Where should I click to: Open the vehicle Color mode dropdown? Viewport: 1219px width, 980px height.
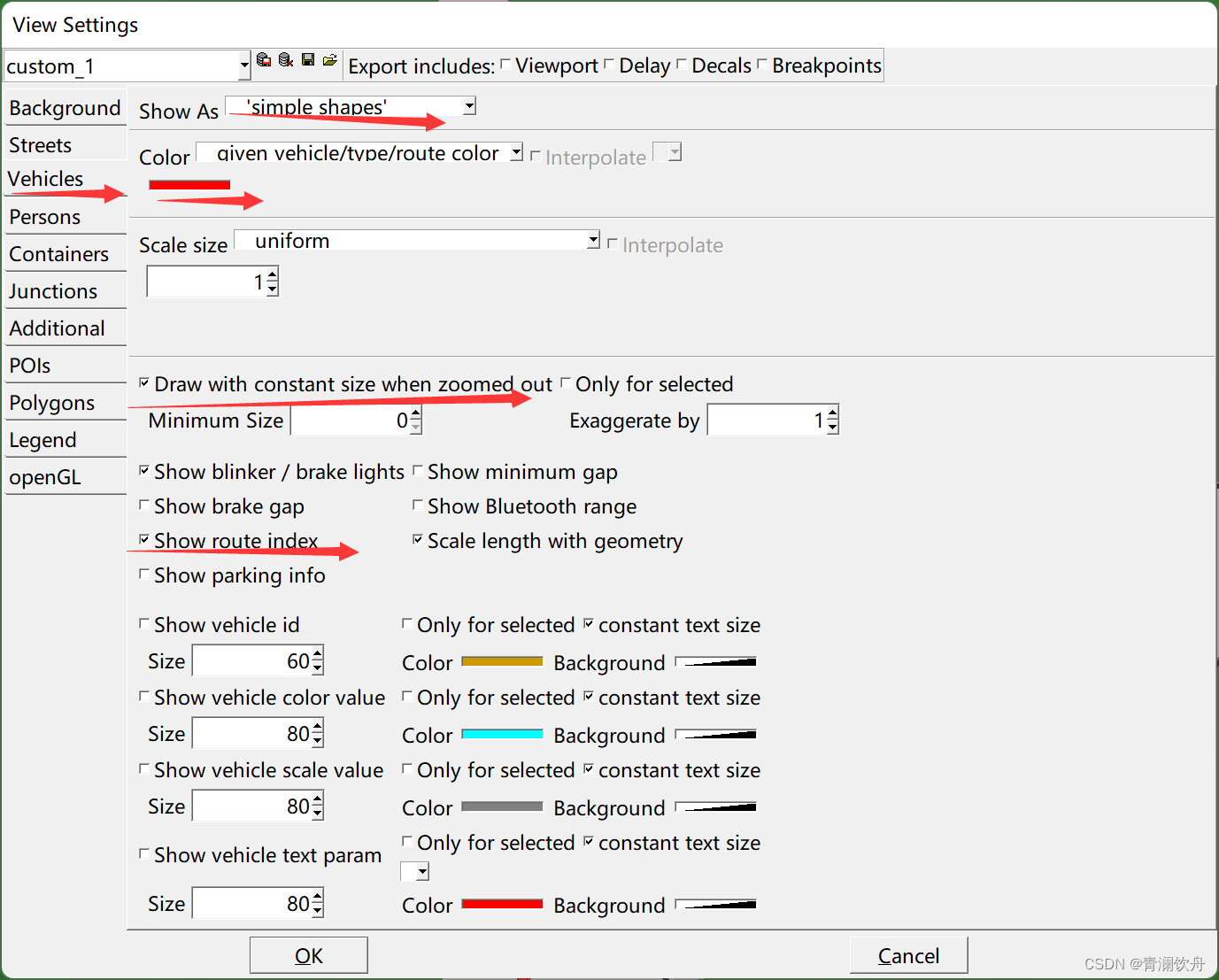tap(359, 152)
